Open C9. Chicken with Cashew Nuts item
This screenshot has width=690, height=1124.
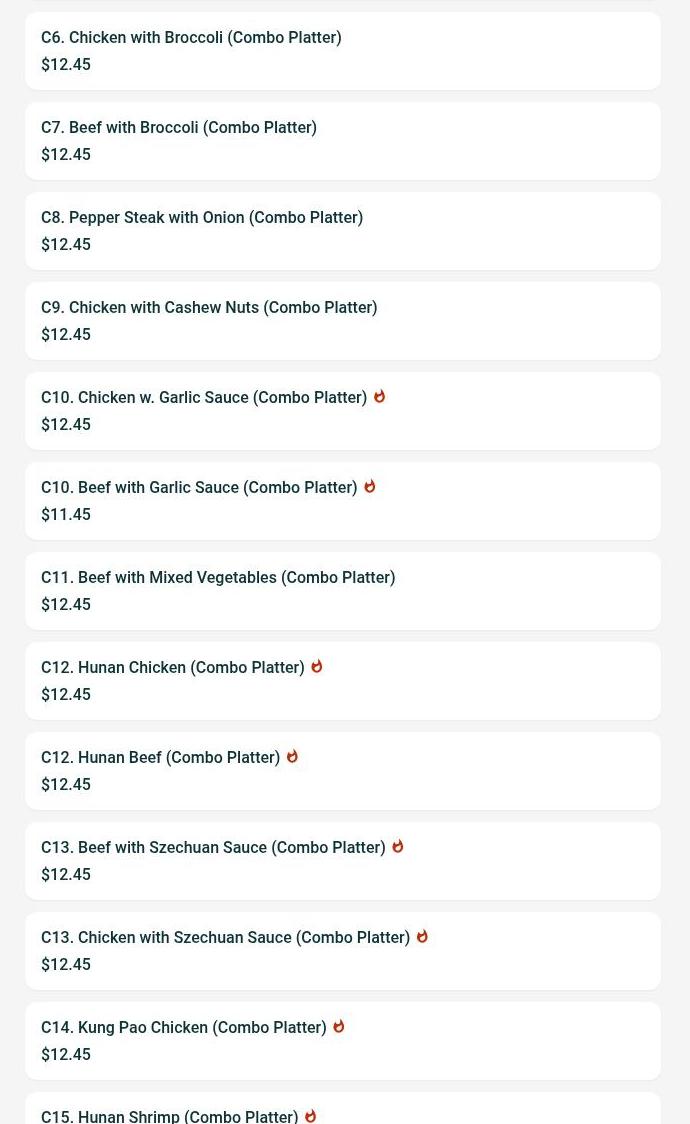pos(209,308)
